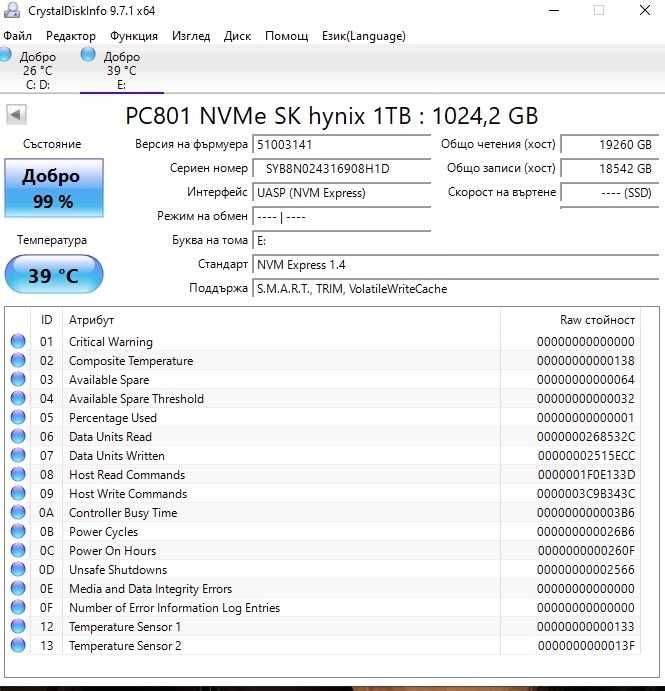Select the Unsafe Shutdowns attribute text
The height and width of the screenshot is (691, 665).
118,569
